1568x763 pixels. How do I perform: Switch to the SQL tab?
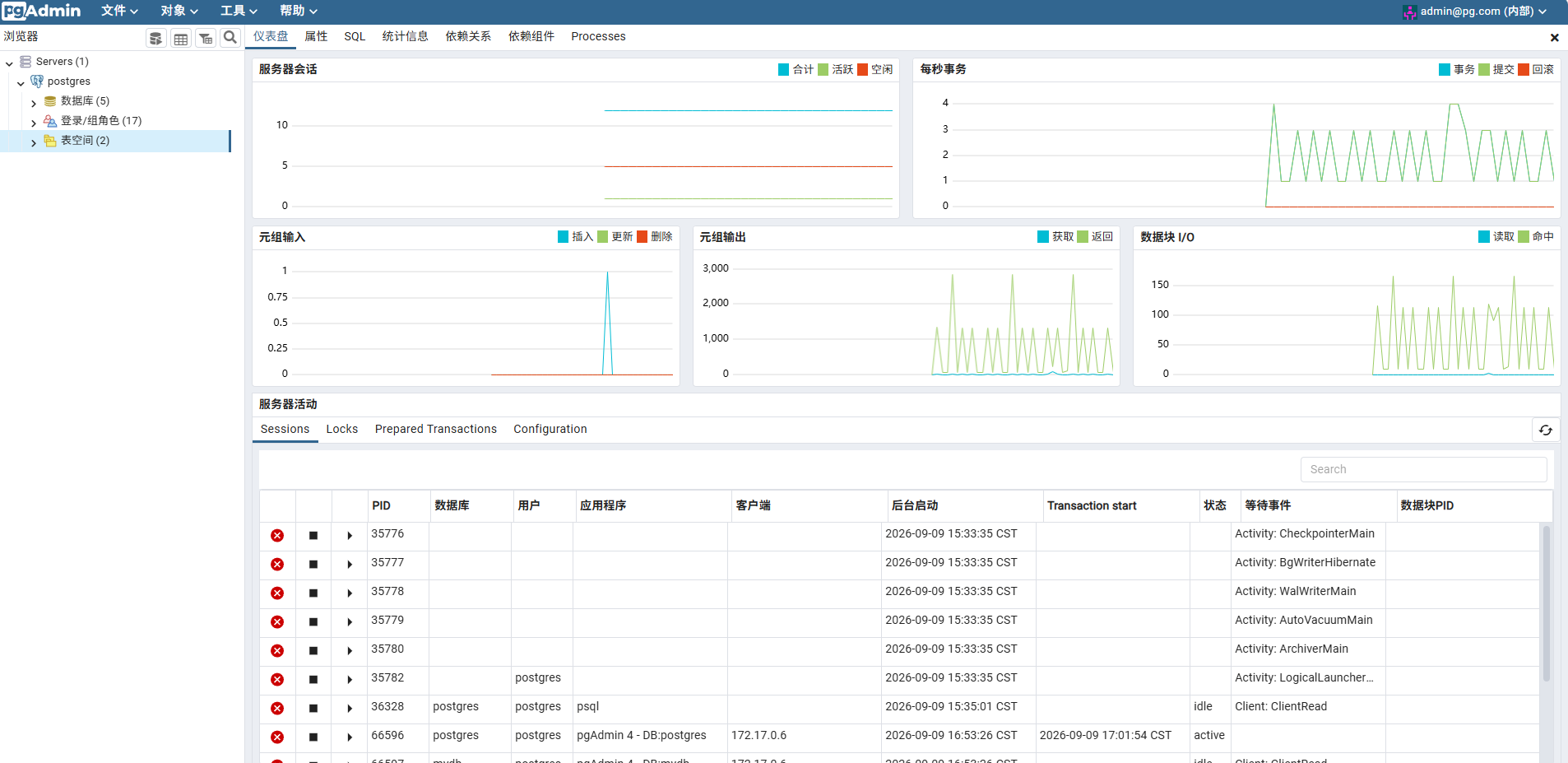[355, 36]
